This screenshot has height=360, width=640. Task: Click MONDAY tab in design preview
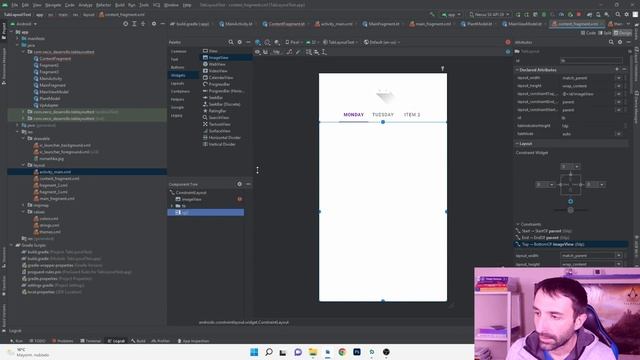(x=353, y=115)
